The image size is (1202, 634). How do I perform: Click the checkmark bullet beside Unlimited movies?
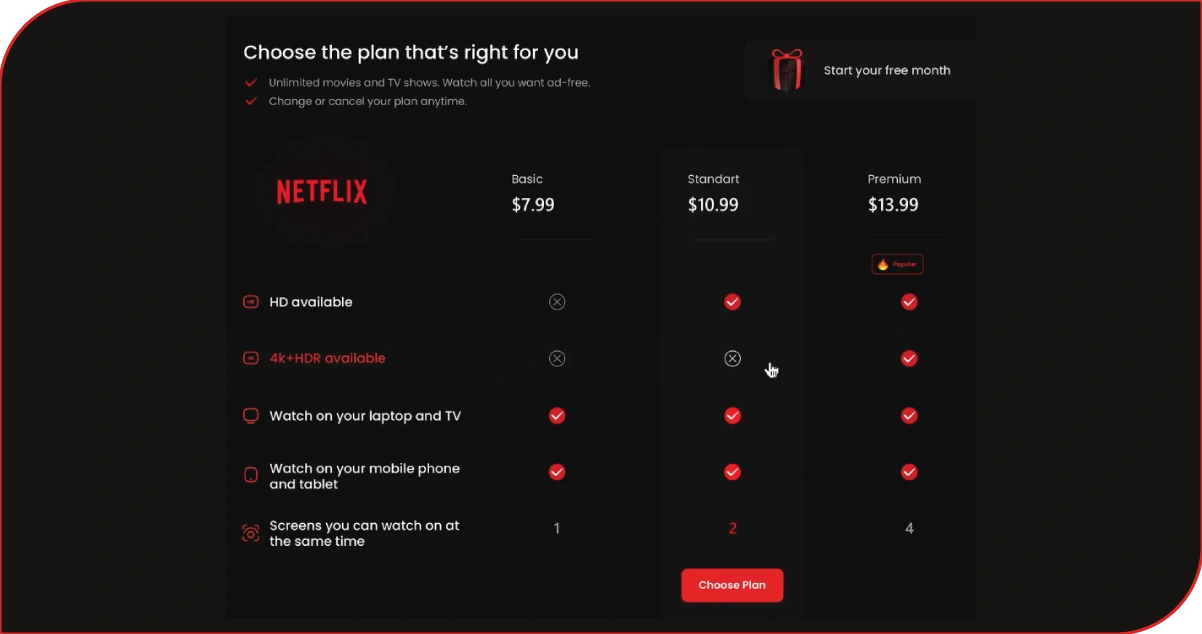[x=250, y=83]
